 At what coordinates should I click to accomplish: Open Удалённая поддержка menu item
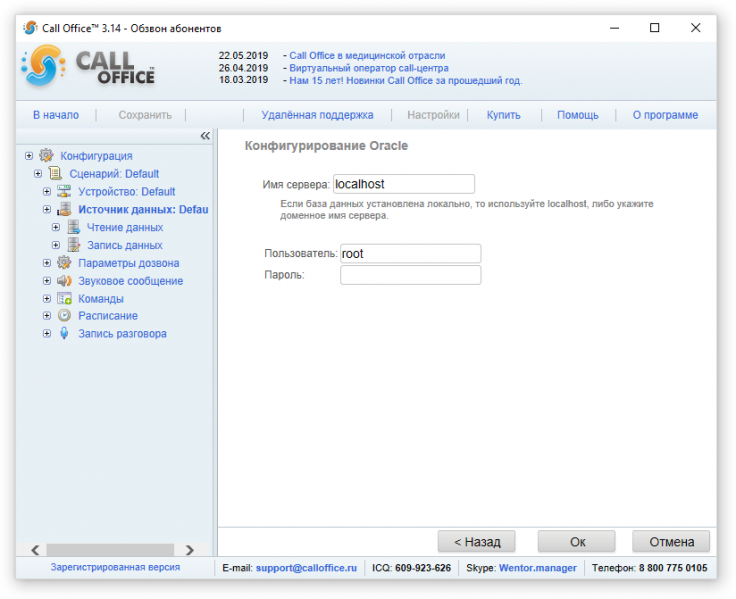point(317,115)
